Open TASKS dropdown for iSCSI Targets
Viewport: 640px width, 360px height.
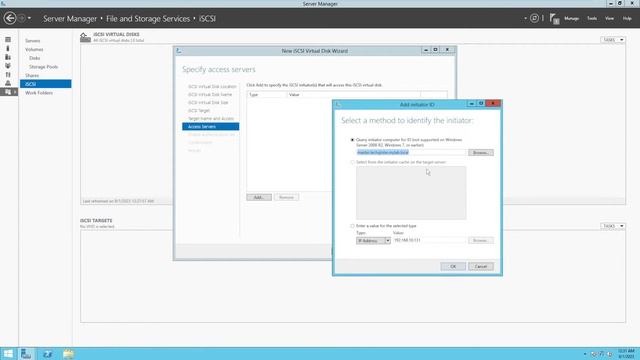[613, 226]
